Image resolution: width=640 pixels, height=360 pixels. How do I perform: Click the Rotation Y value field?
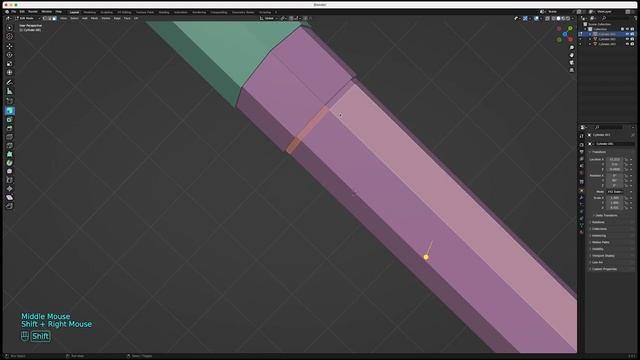click(x=614, y=180)
